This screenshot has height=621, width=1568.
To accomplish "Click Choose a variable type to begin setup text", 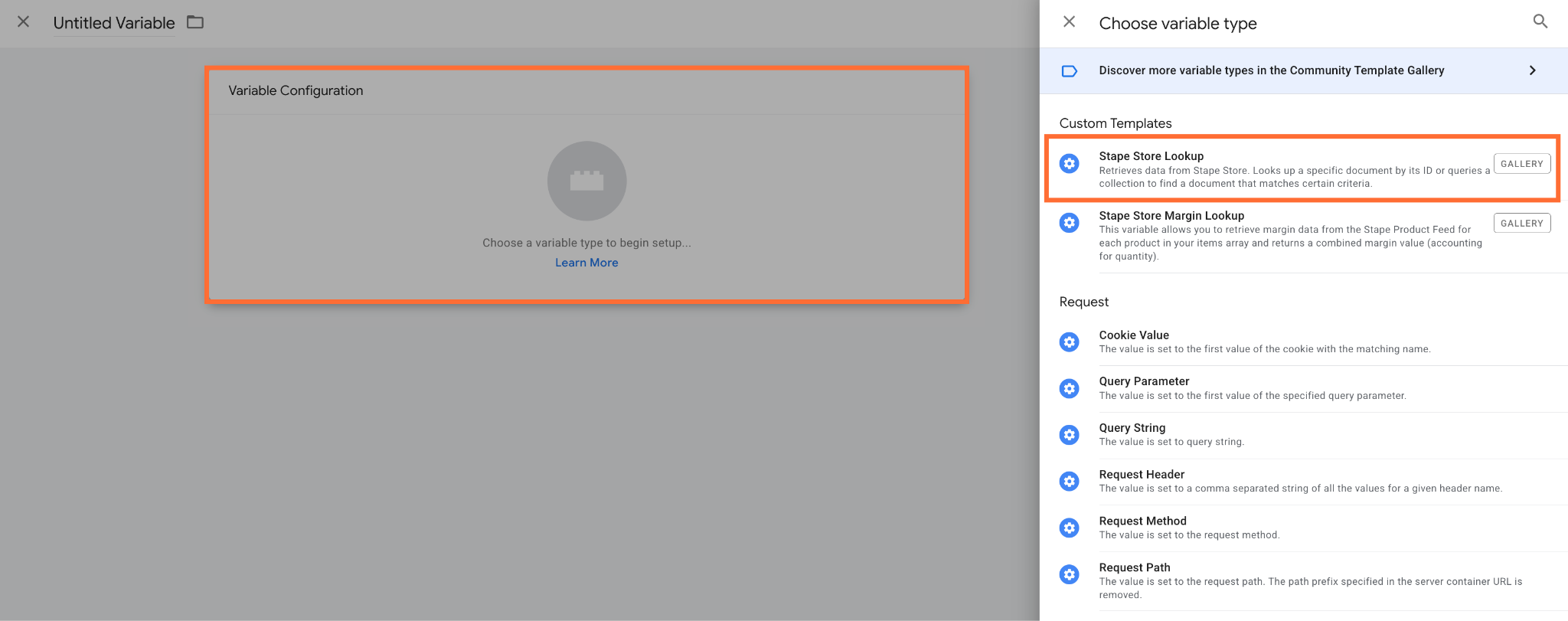I will pyautogui.click(x=586, y=243).
